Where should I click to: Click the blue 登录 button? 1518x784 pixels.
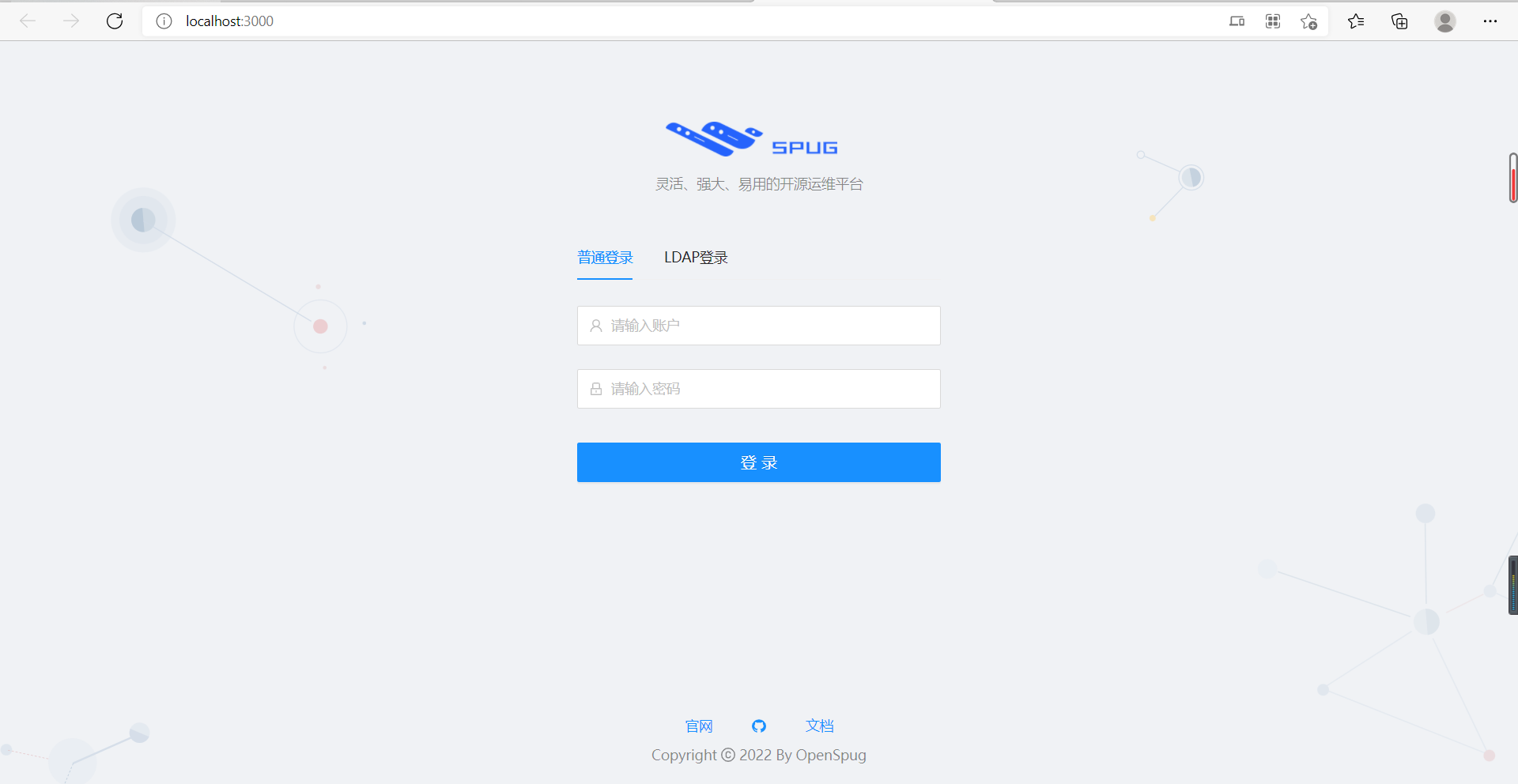(x=759, y=462)
